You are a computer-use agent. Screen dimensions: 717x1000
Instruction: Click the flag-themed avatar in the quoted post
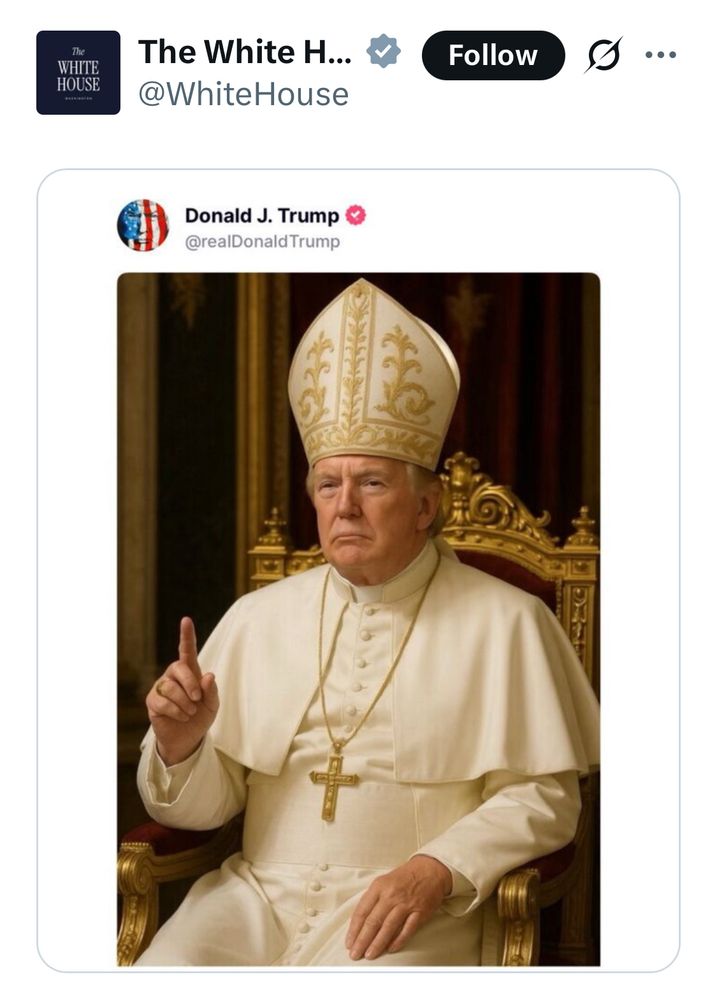(x=143, y=225)
